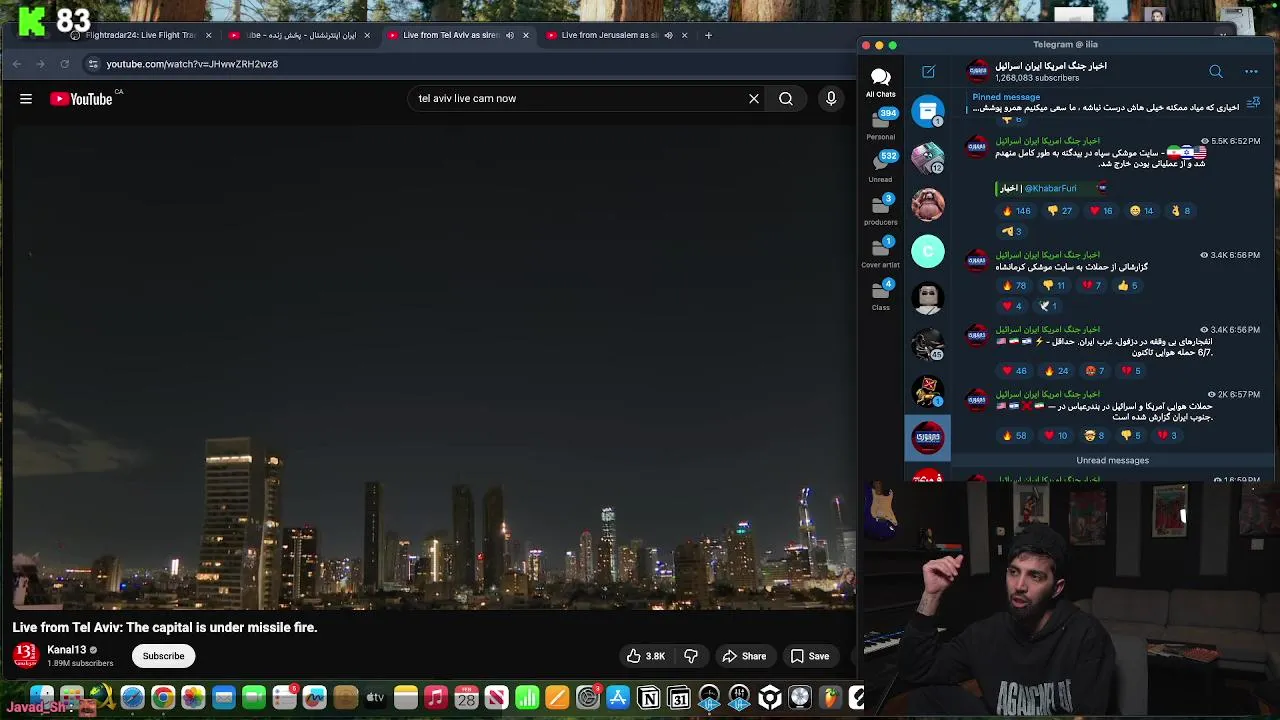Open the chat with the cyan C avatar
This screenshot has height=720, width=1280.
coord(928,251)
